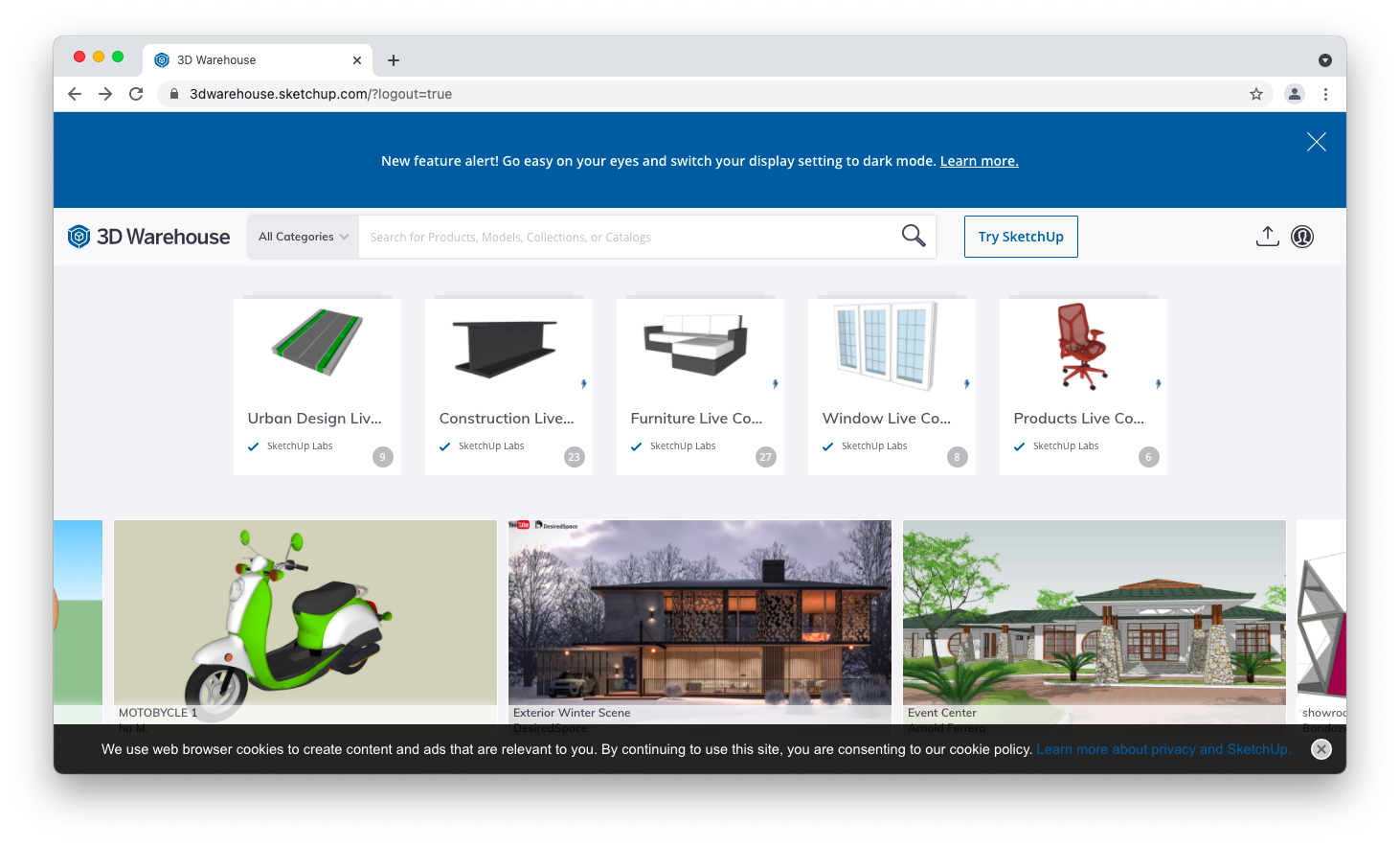Click SketchUp Labs under Window Live
The width and height of the screenshot is (1400, 845).
(x=874, y=446)
